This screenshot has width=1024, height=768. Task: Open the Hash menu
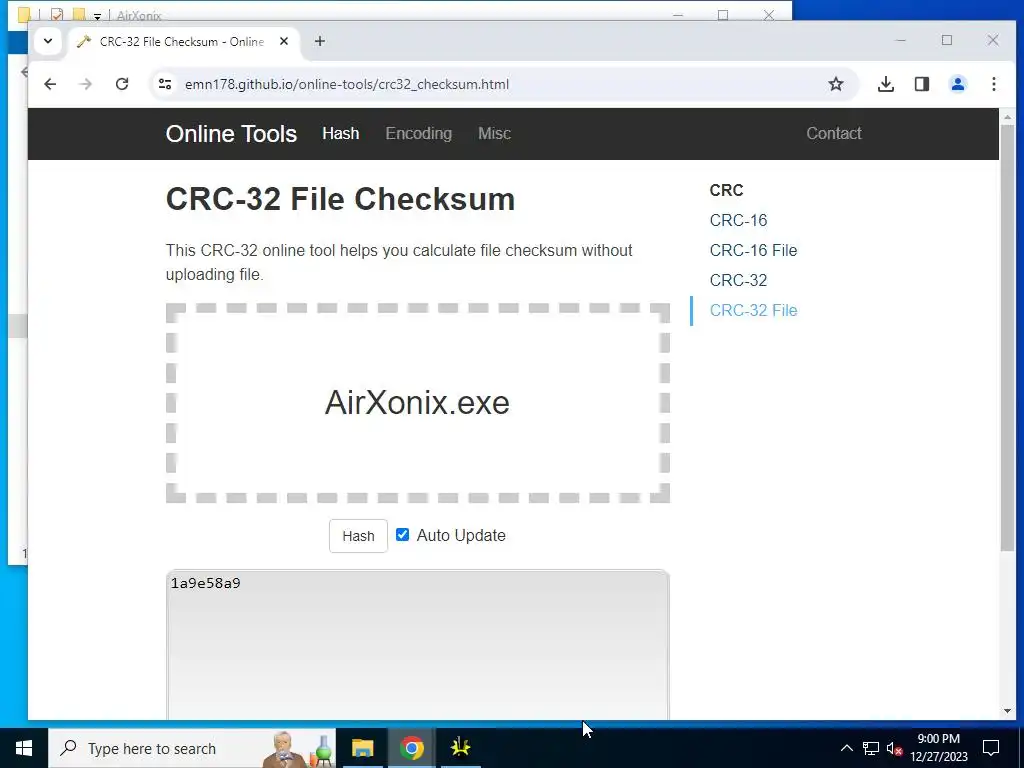341,133
